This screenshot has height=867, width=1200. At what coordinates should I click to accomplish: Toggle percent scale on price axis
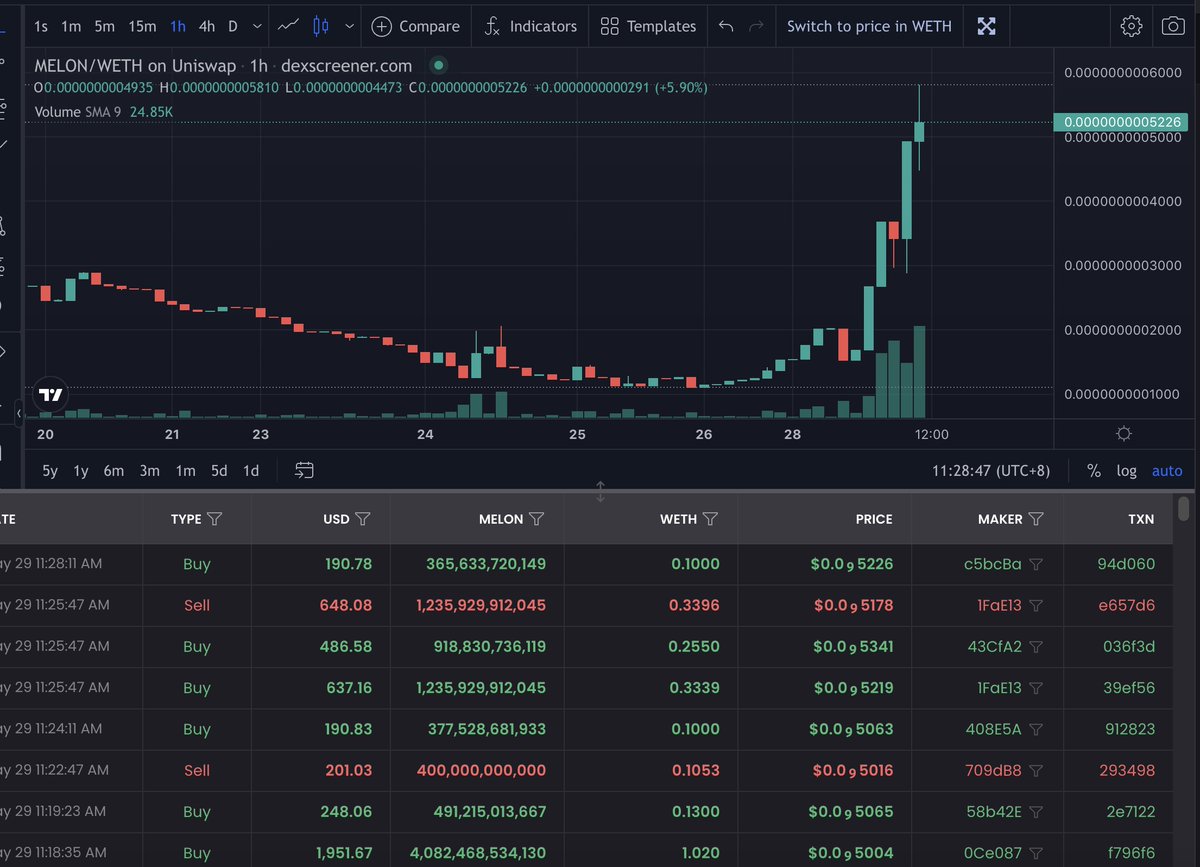tap(1094, 471)
